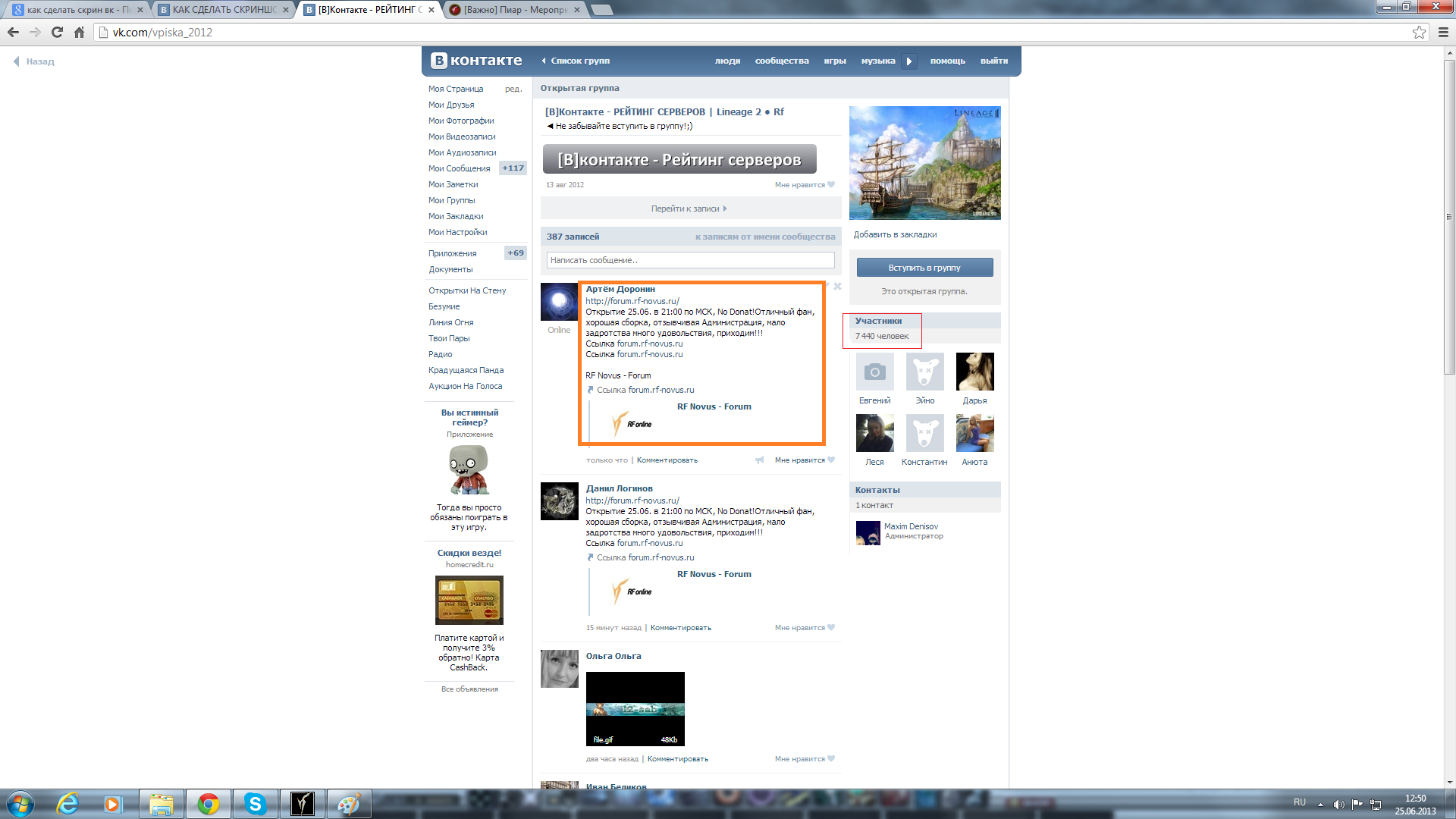Click 'к записям от имени сообщества'
Viewport: 1456px width, 819px height.
tap(765, 237)
